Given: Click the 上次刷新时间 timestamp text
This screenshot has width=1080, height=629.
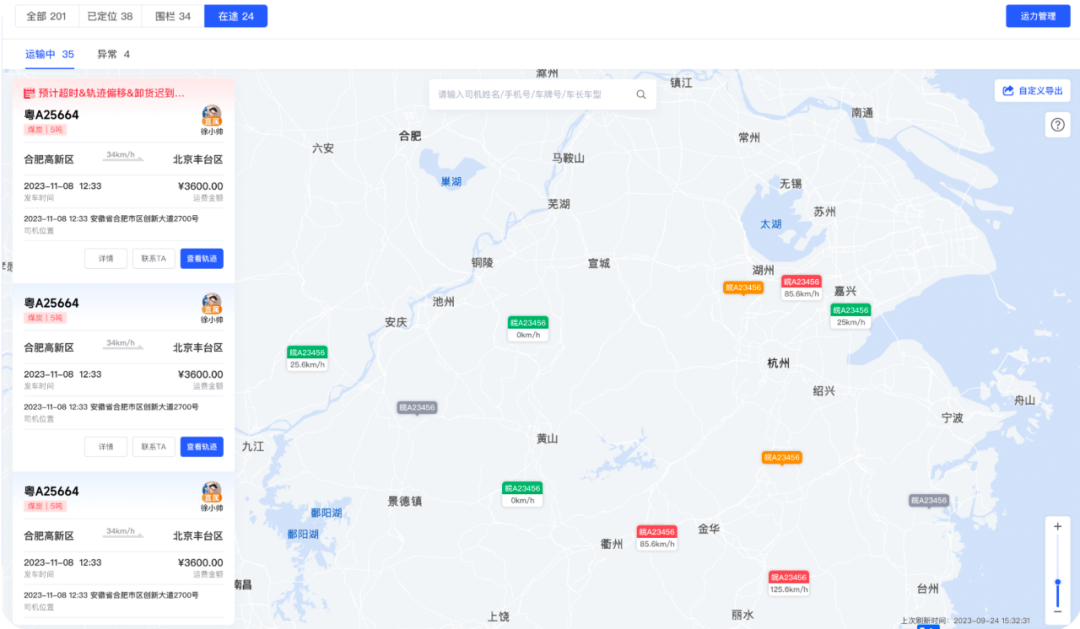Looking at the screenshot, I should [x=965, y=620].
